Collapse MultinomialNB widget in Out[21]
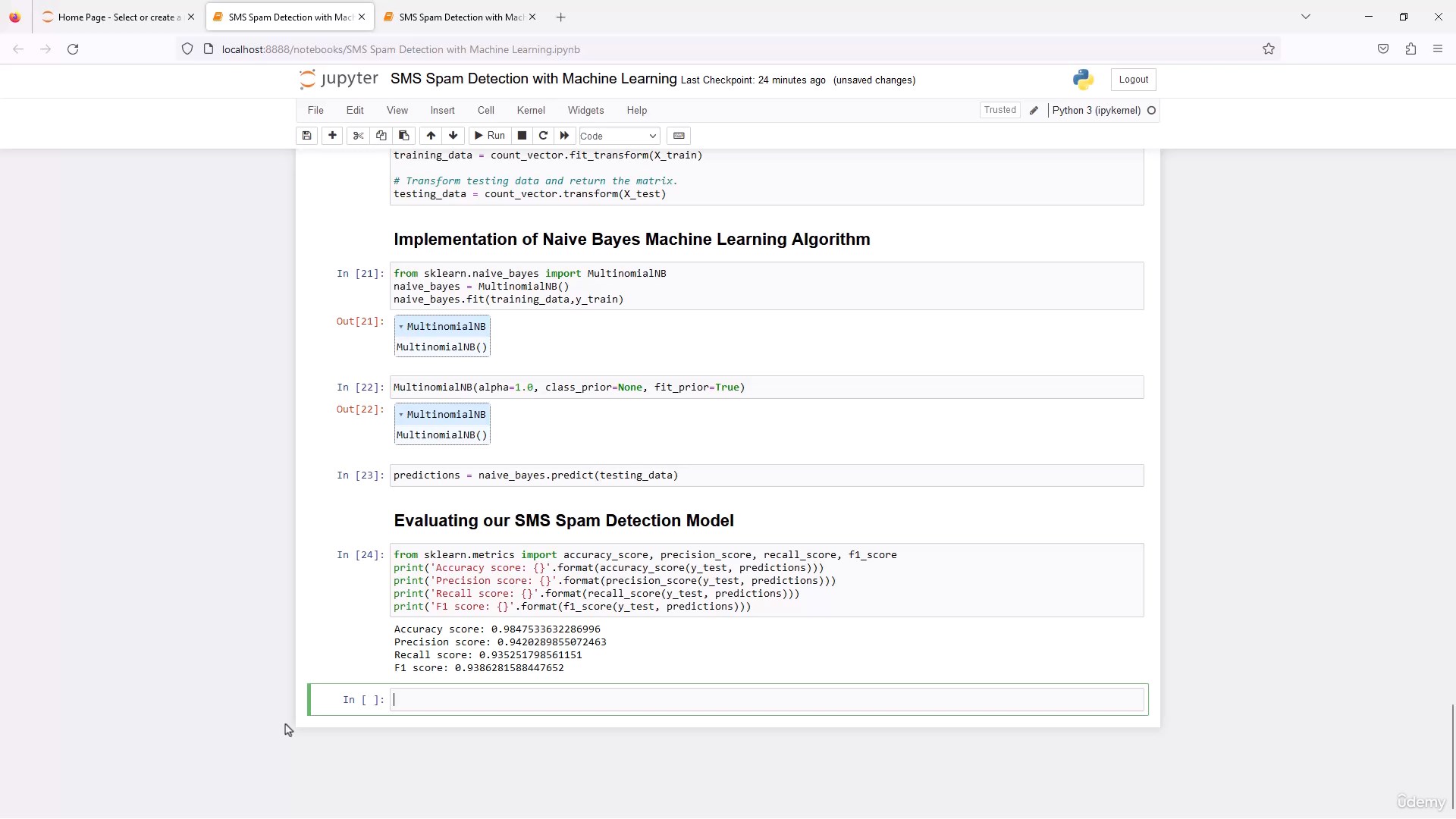Viewport: 1456px width, 819px height. click(401, 327)
